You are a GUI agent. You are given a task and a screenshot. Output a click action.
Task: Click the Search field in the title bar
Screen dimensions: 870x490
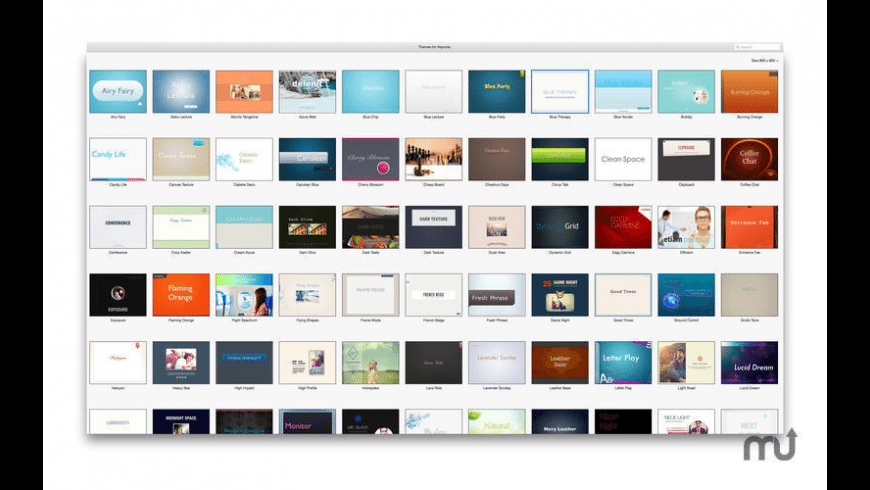click(757, 47)
